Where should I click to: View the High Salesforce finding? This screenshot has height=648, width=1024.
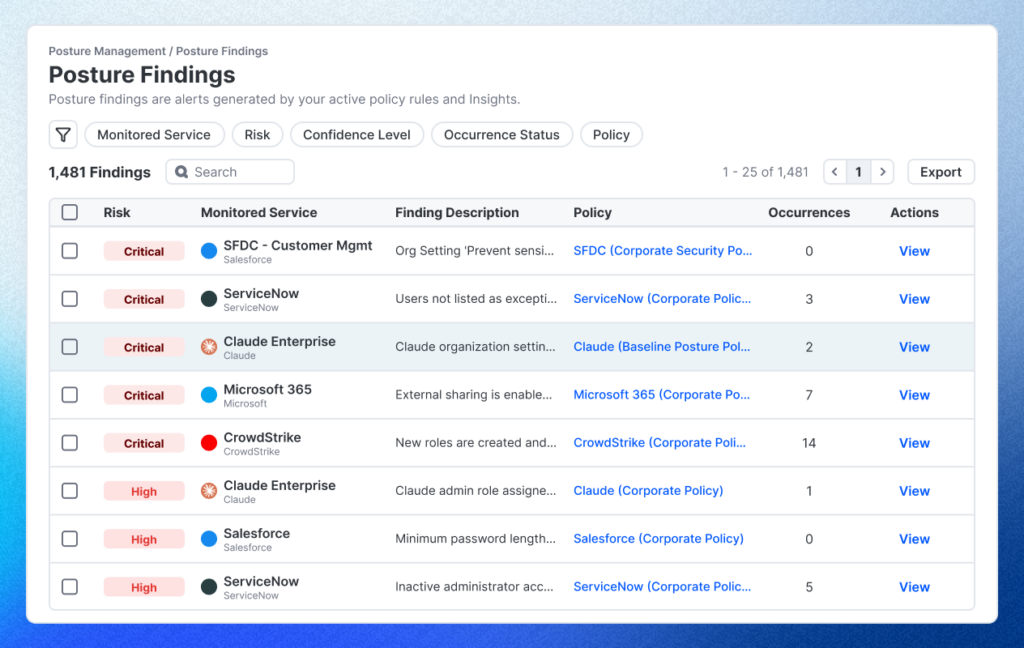click(x=914, y=539)
